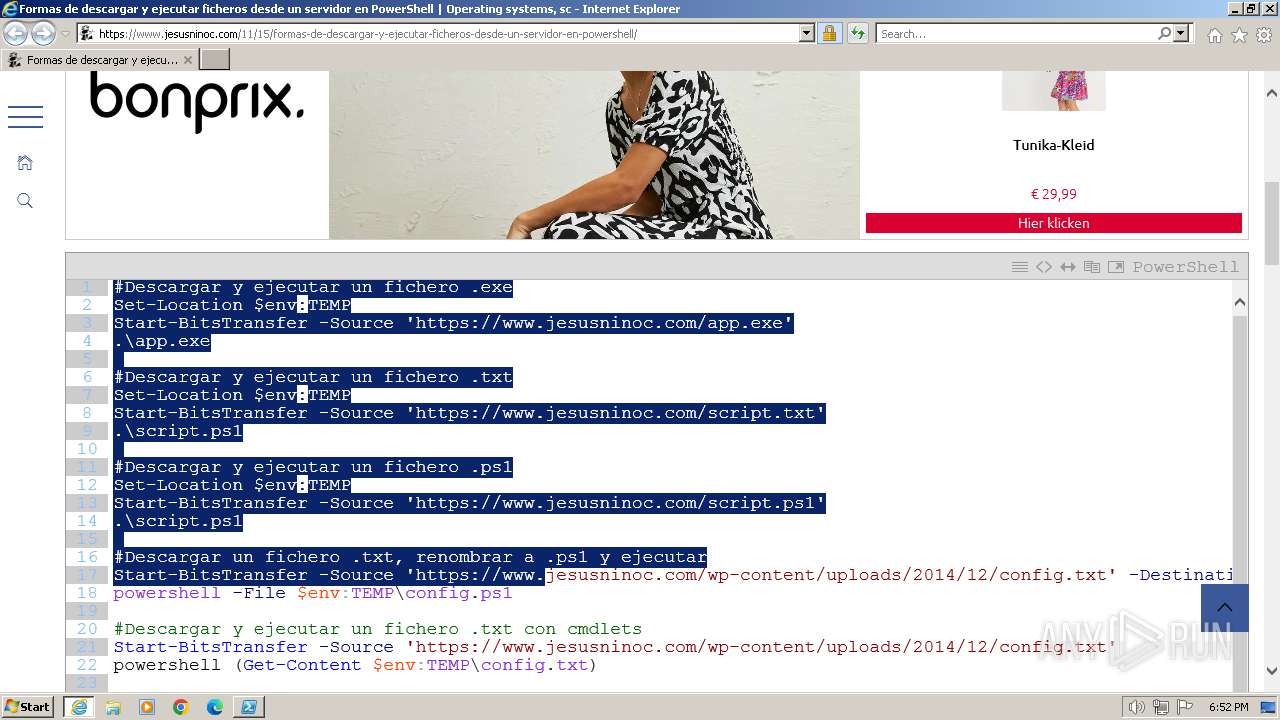The image size is (1280, 720).
Task: Open code in new window icon
Action: click(x=1116, y=267)
